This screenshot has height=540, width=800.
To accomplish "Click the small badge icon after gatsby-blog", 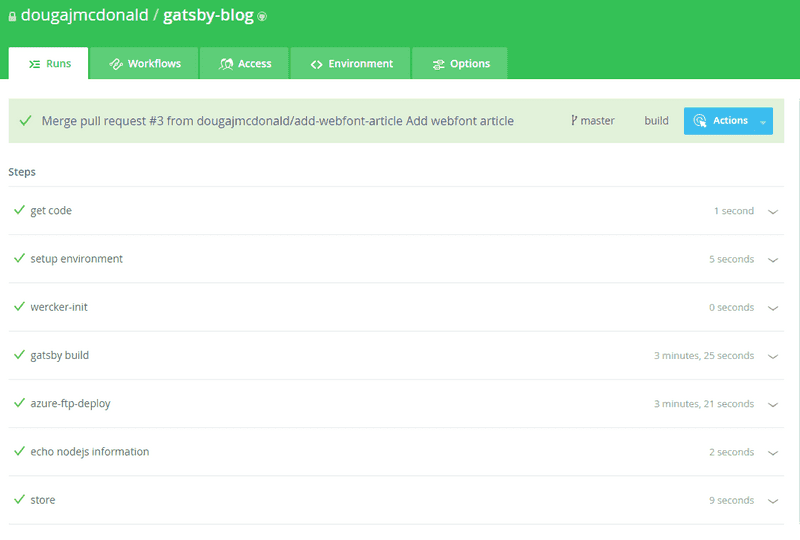I will (262, 17).
